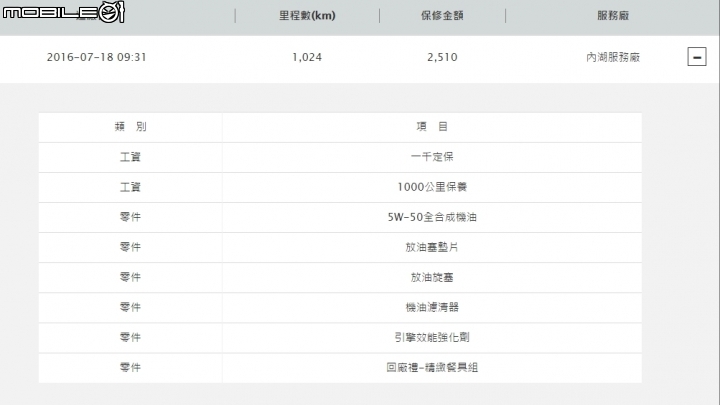This screenshot has width=720, height=405.
Task: Select the 保修金額 column header
Action: 442,16
